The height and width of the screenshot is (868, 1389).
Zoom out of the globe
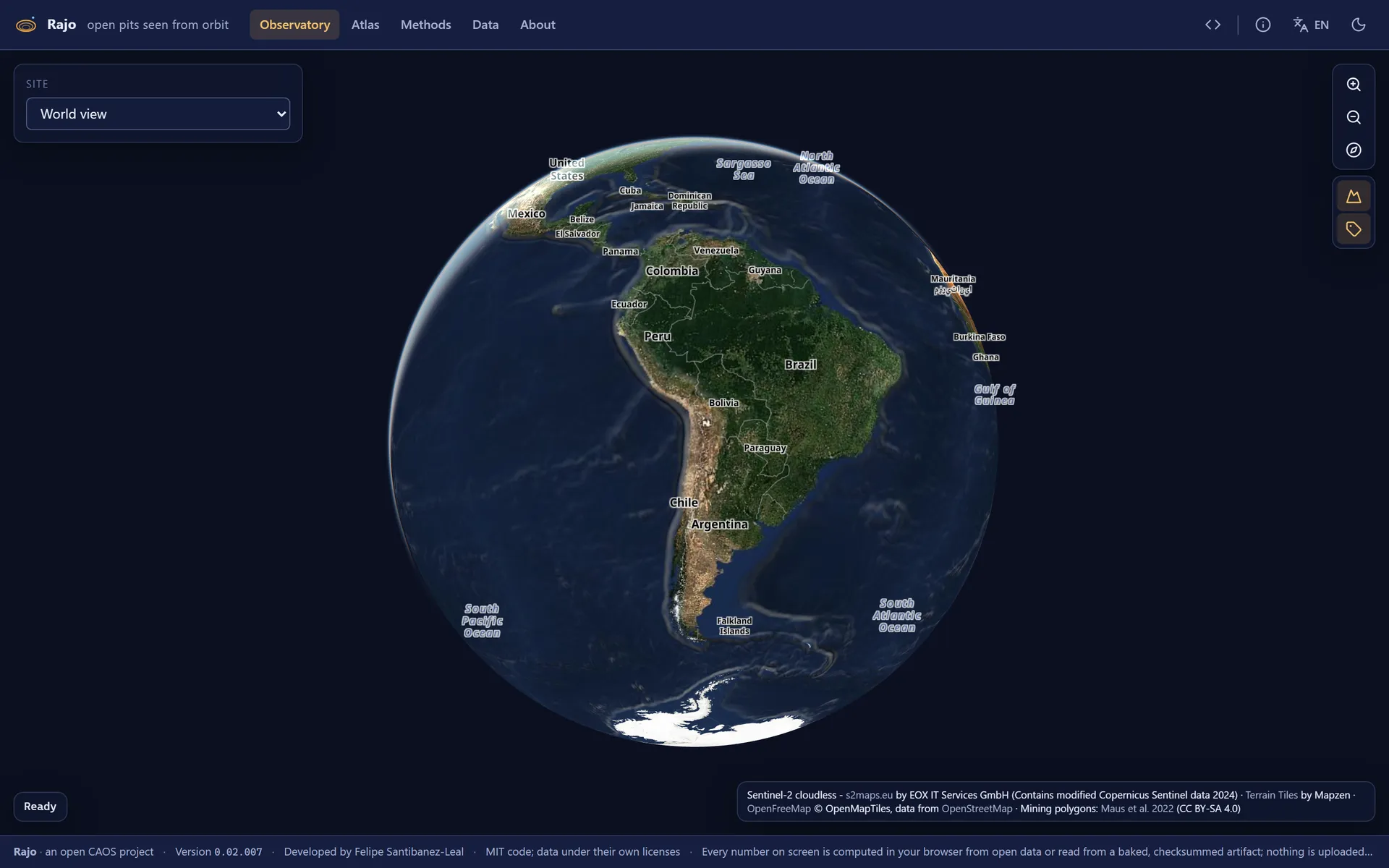[x=1354, y=117]
